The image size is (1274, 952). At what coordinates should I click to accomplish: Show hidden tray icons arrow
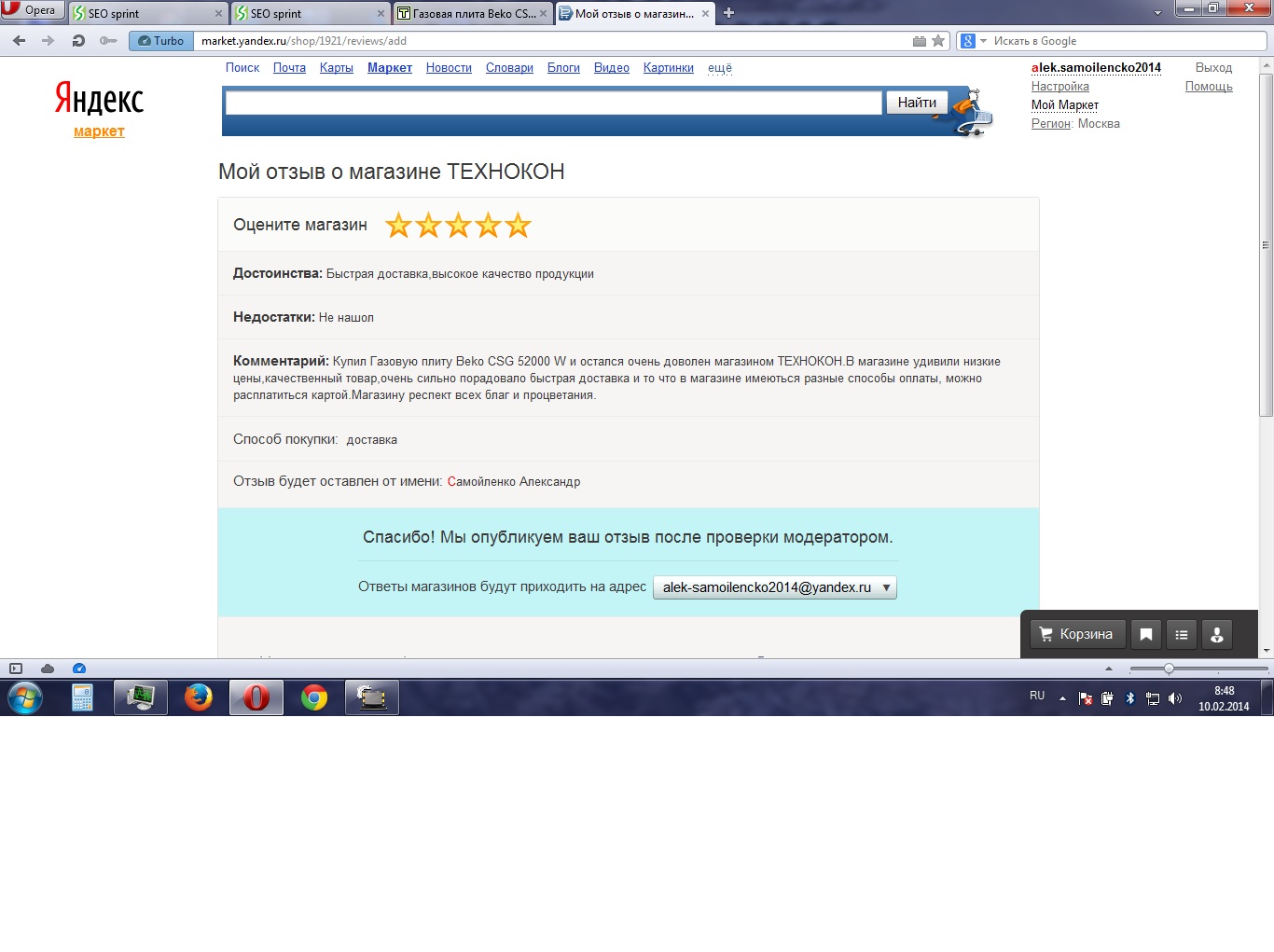(x=1062, y=698)
